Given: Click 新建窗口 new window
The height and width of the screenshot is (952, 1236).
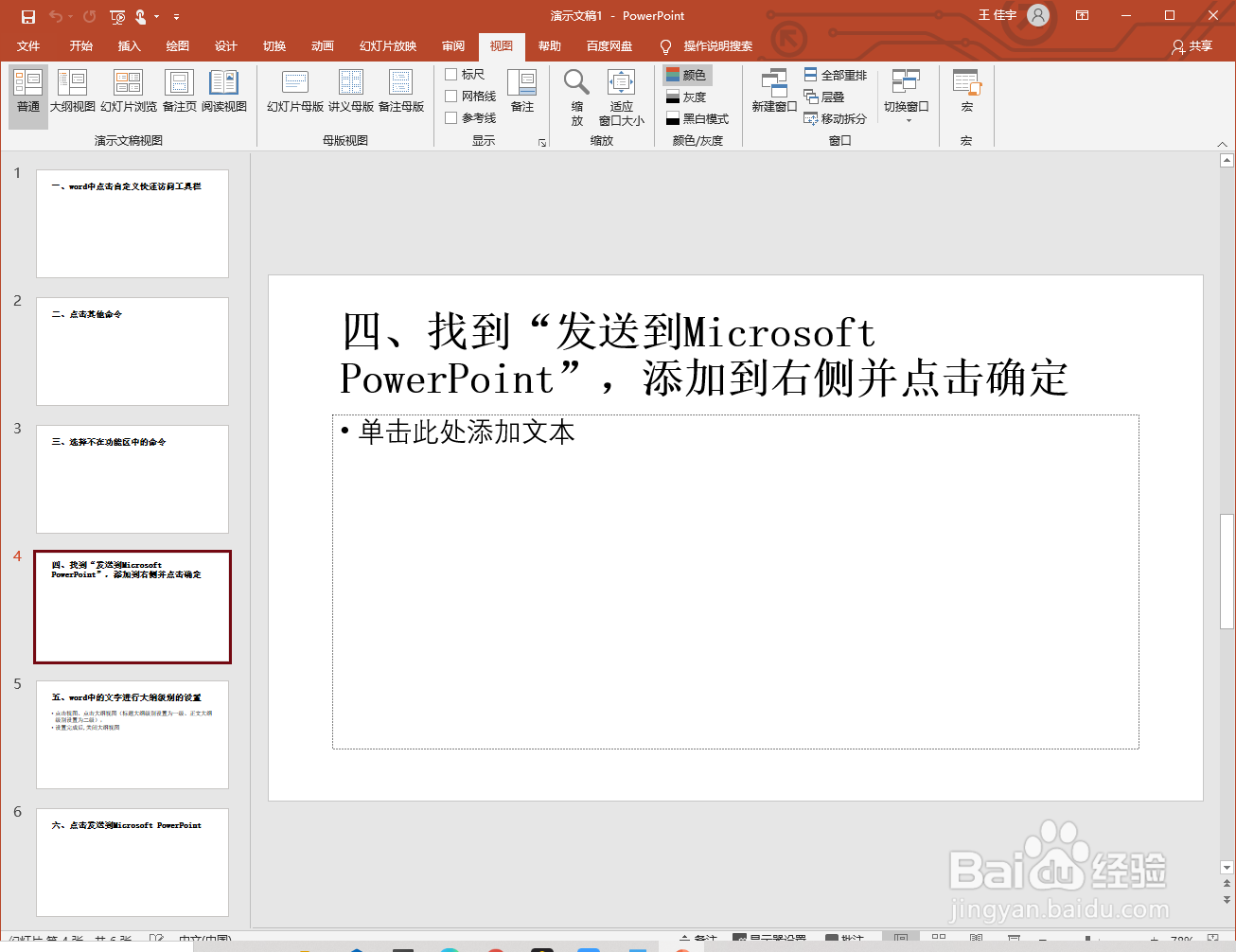Looking at the screenshot, I should pyautogui.click(x=774, y=92).
